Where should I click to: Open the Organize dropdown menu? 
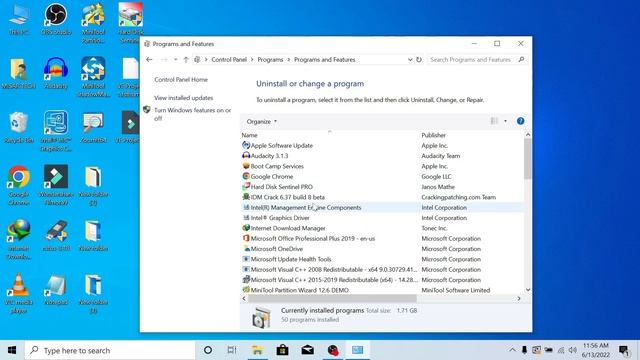262,121
